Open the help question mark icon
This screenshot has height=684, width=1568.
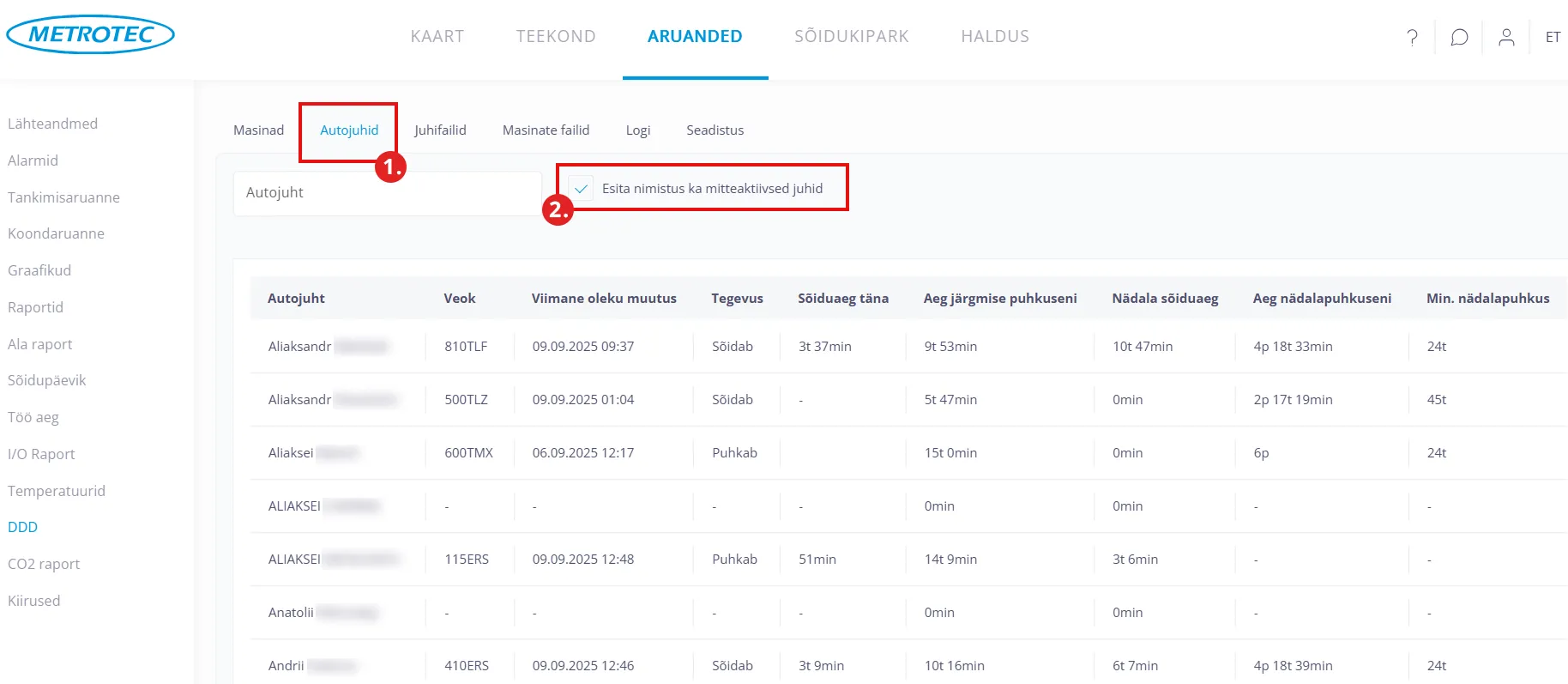(1412, 37)
